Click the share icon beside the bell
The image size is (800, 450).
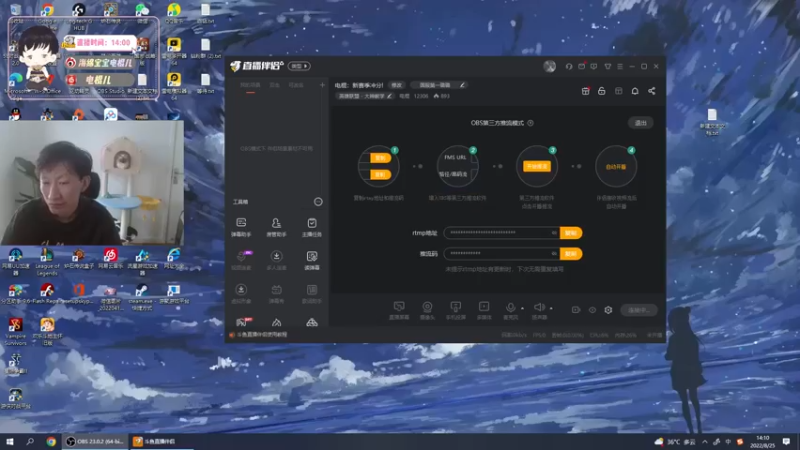point(652,91)
